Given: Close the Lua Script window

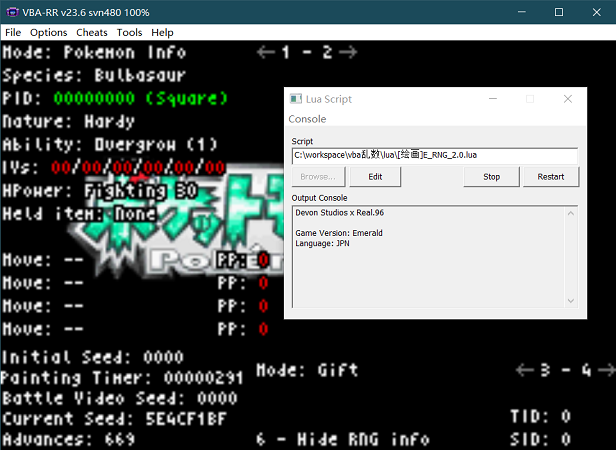Looking at the screenshot, I should coord(568,99).
